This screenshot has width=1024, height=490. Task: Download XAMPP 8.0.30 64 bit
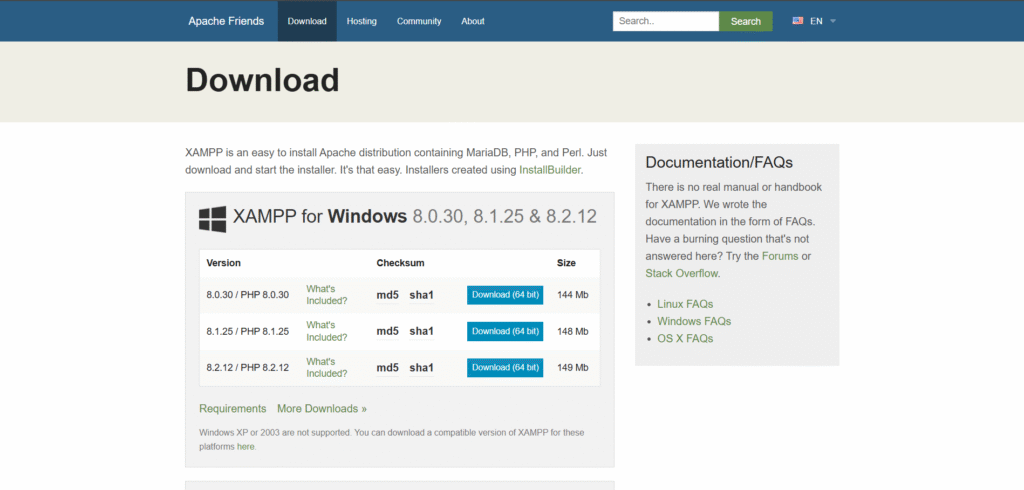point(505,295)
